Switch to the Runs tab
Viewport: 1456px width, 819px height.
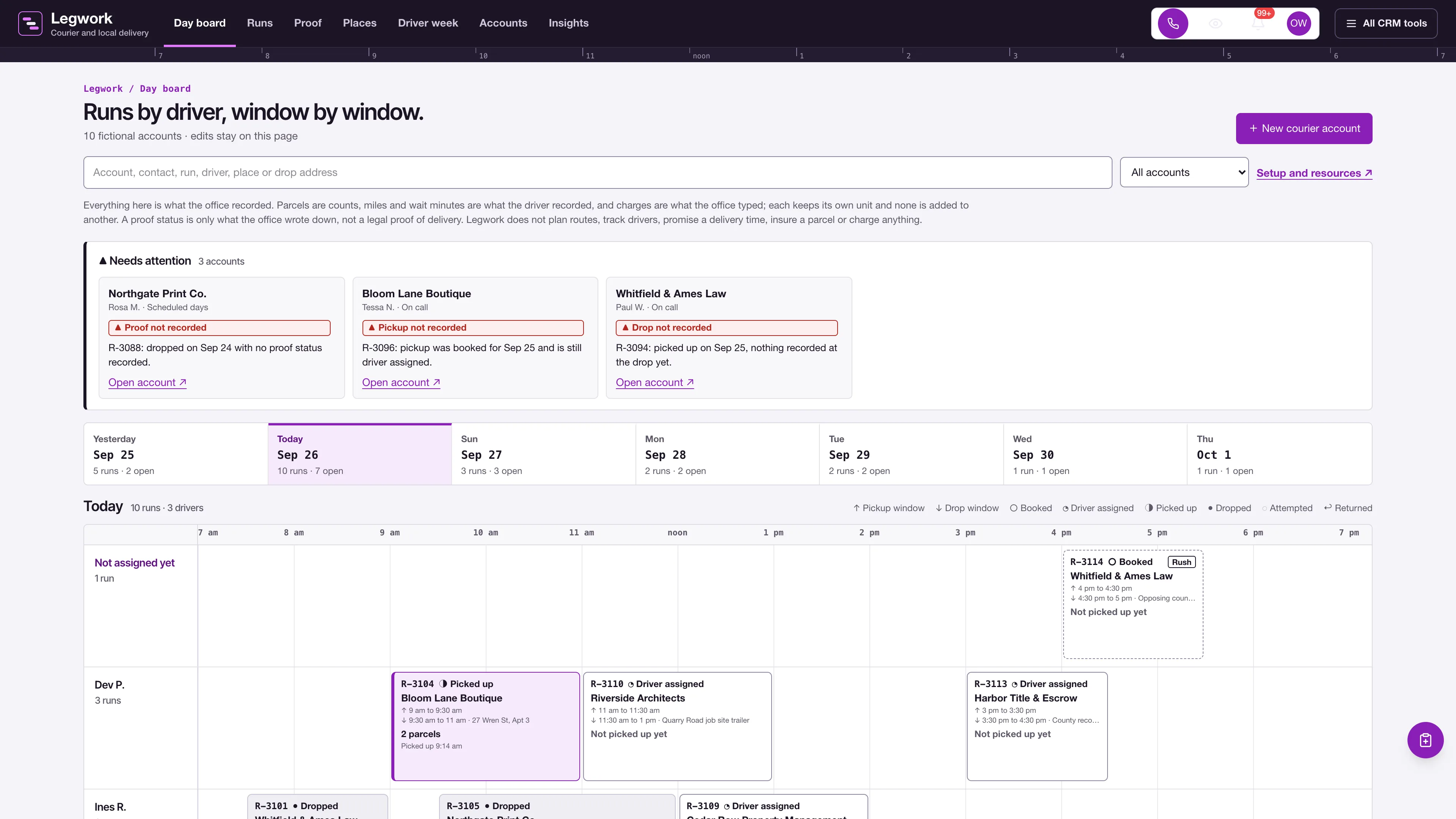click(259, 23)
